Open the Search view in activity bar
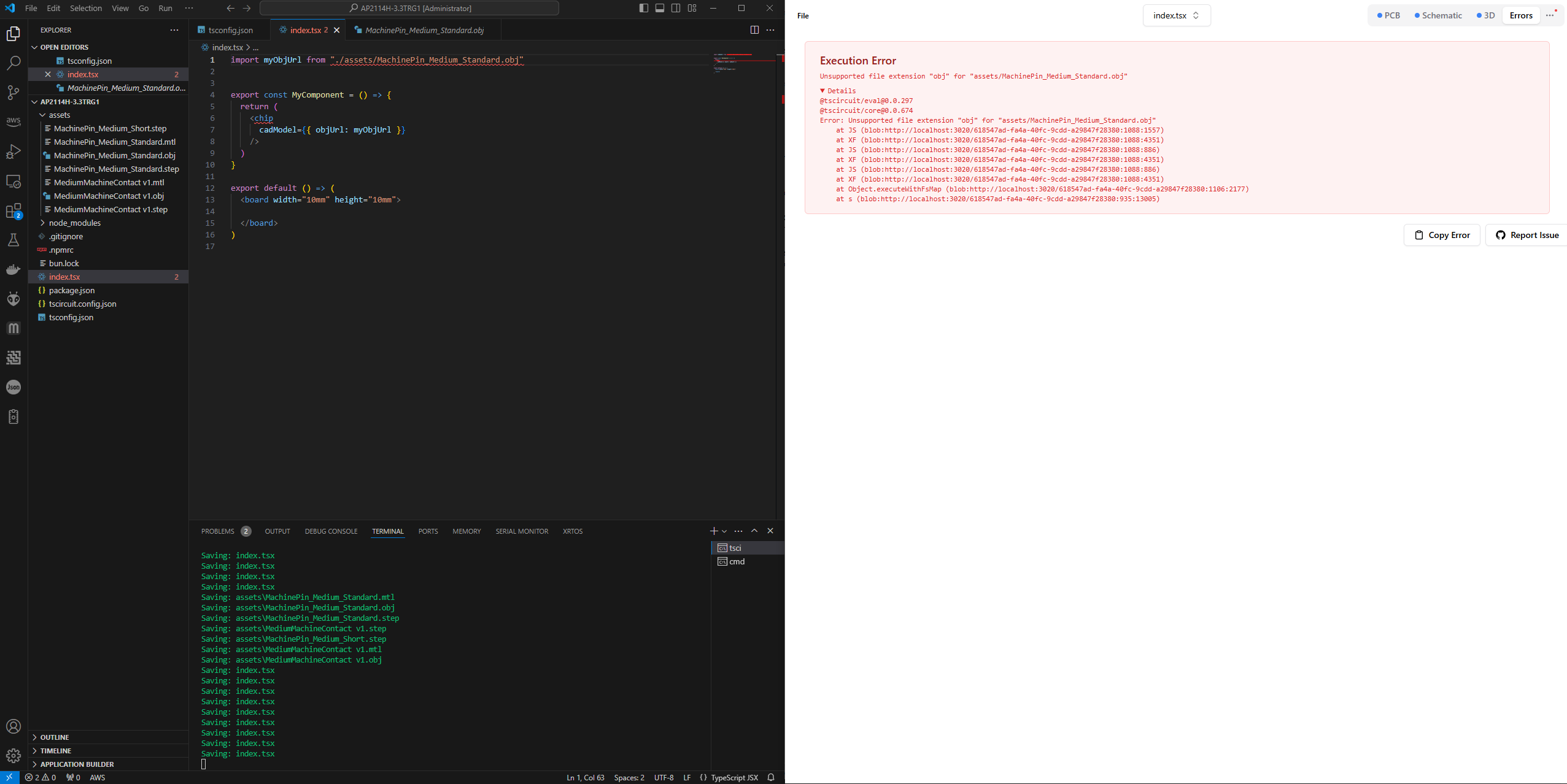 tap(14, 63)
